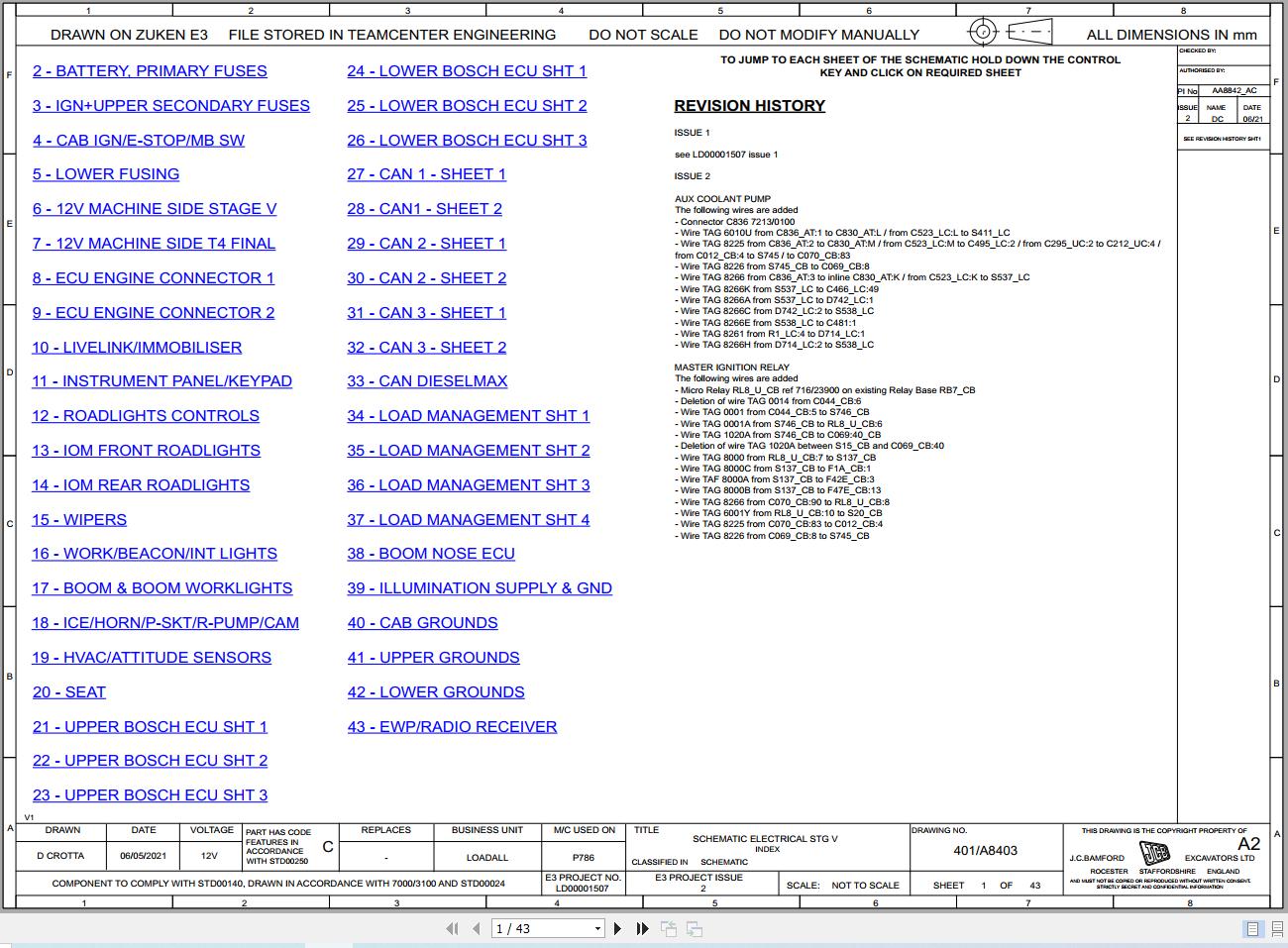Open 26 - LOWER BOSCH ECU SHT 3
The image size is (1288, 948).
click(x=467, y=141)
